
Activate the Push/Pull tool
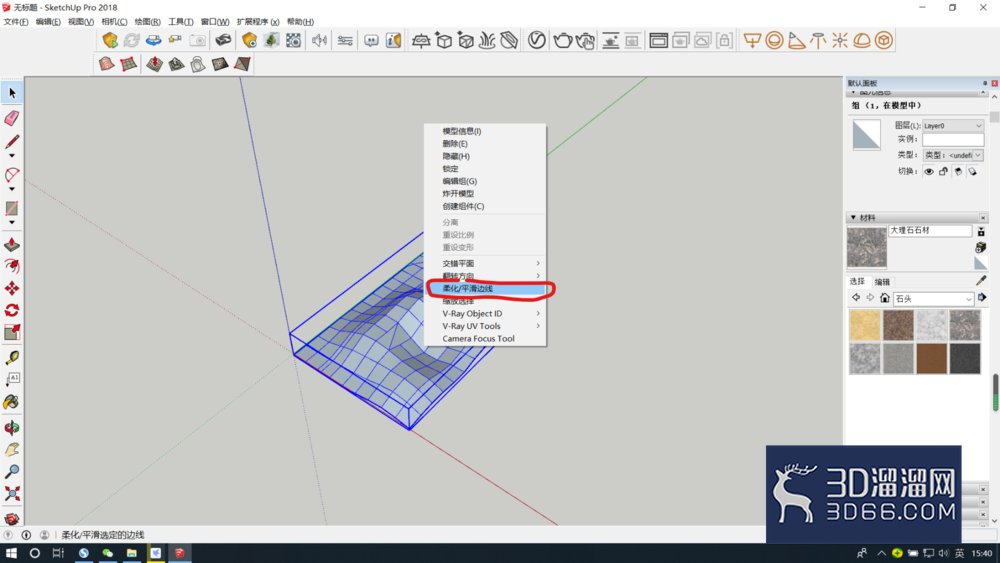pos(12,245)
